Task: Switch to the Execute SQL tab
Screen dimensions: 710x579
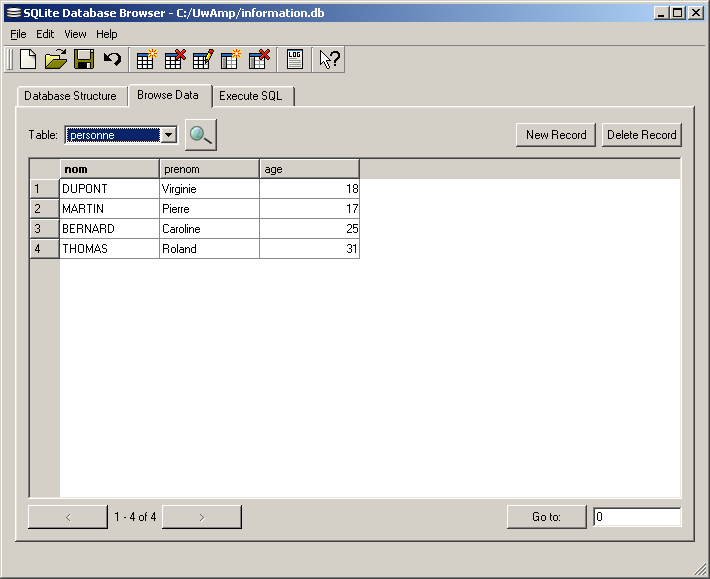Action: click(x=251, y=96)
